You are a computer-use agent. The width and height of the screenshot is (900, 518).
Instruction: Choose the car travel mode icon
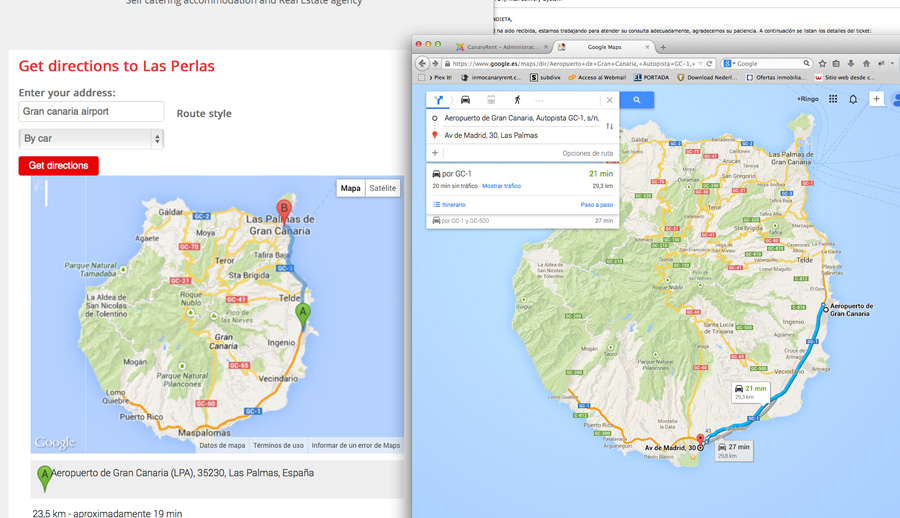465,100
